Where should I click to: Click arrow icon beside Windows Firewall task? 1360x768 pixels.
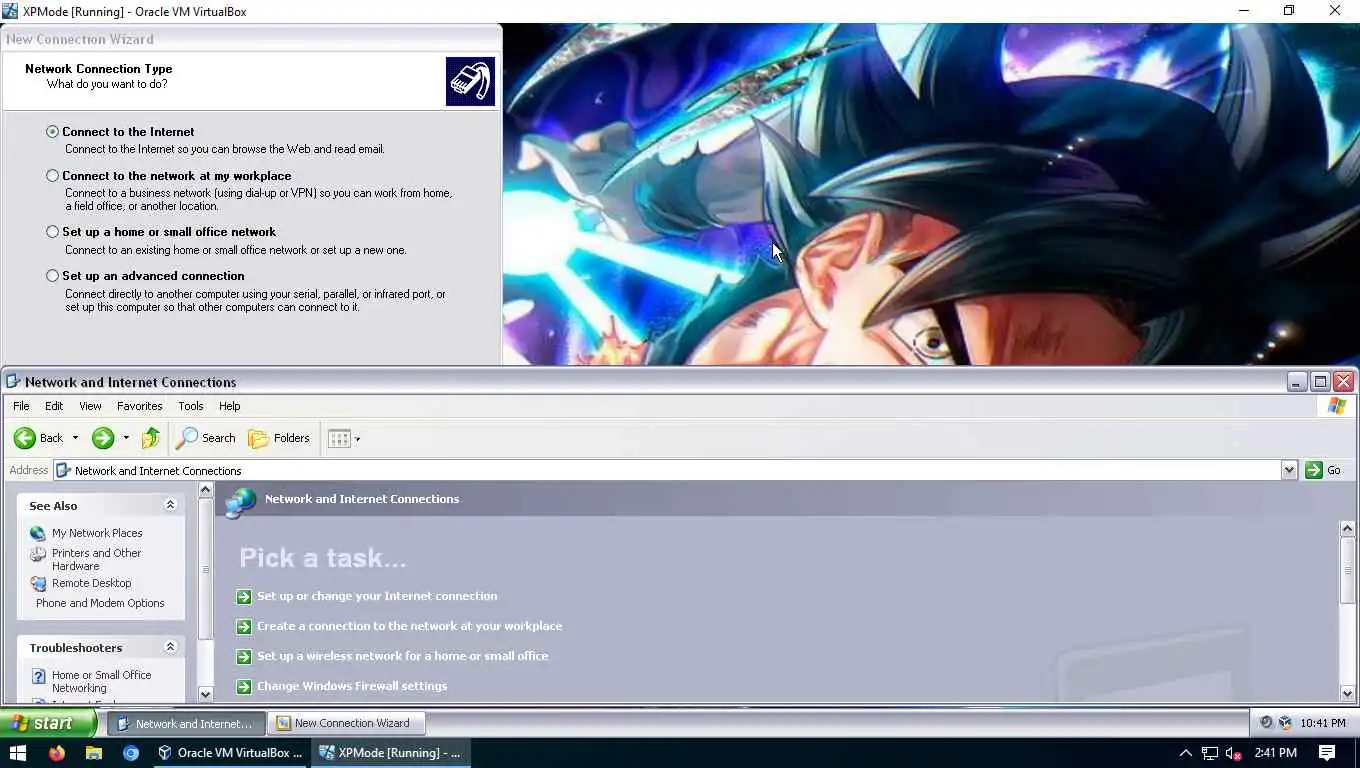point(243,687)
